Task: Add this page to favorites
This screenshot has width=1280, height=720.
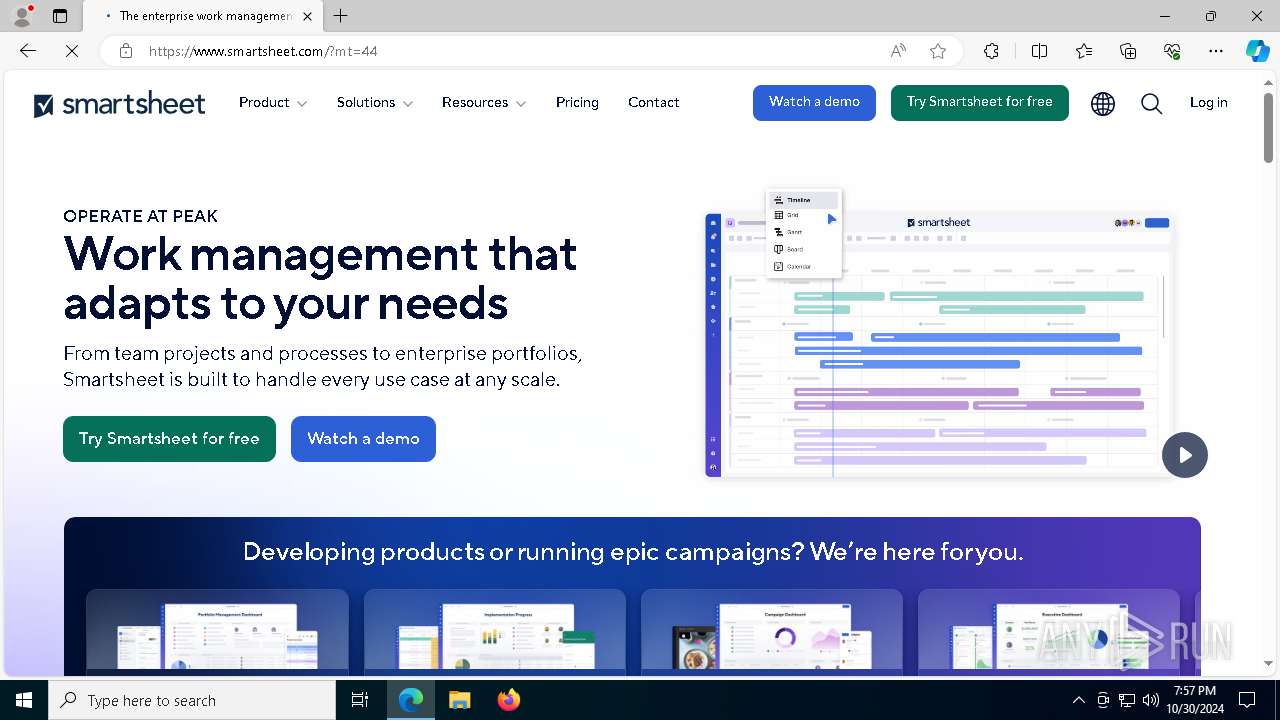Action: tap(937, 51)
